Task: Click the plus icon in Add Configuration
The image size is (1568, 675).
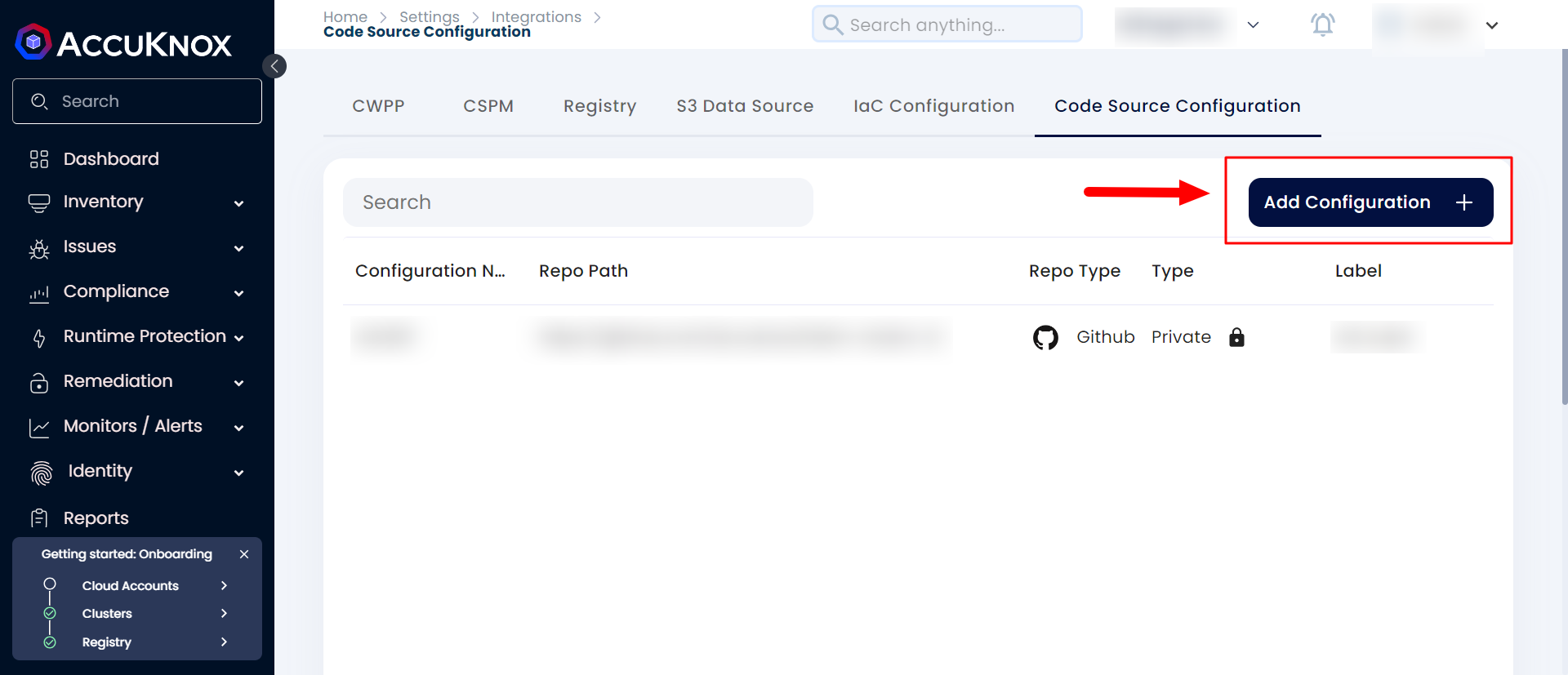Action: pyautogui.click(x=1464, y=202)
